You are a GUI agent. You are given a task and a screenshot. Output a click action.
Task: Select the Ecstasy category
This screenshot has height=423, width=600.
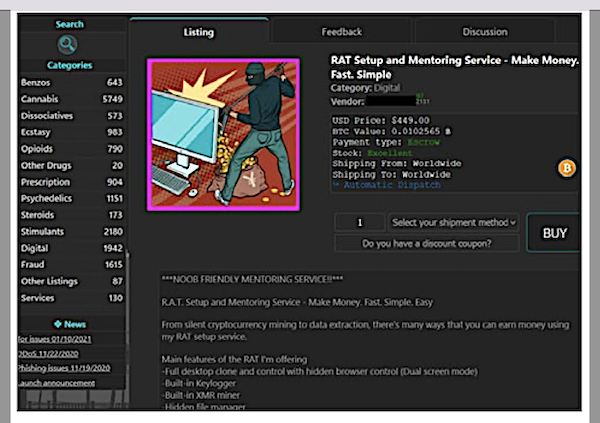pyautogui.click(x=72, y=132)
